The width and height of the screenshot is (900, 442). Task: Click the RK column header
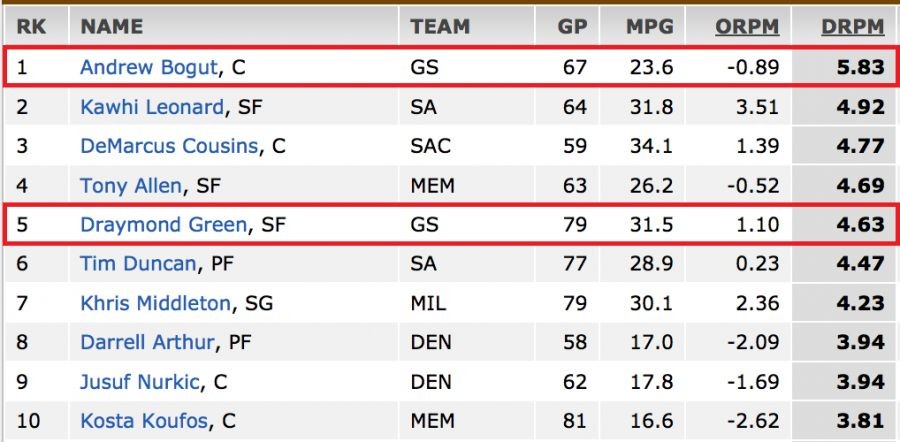[x=31, y=27]
